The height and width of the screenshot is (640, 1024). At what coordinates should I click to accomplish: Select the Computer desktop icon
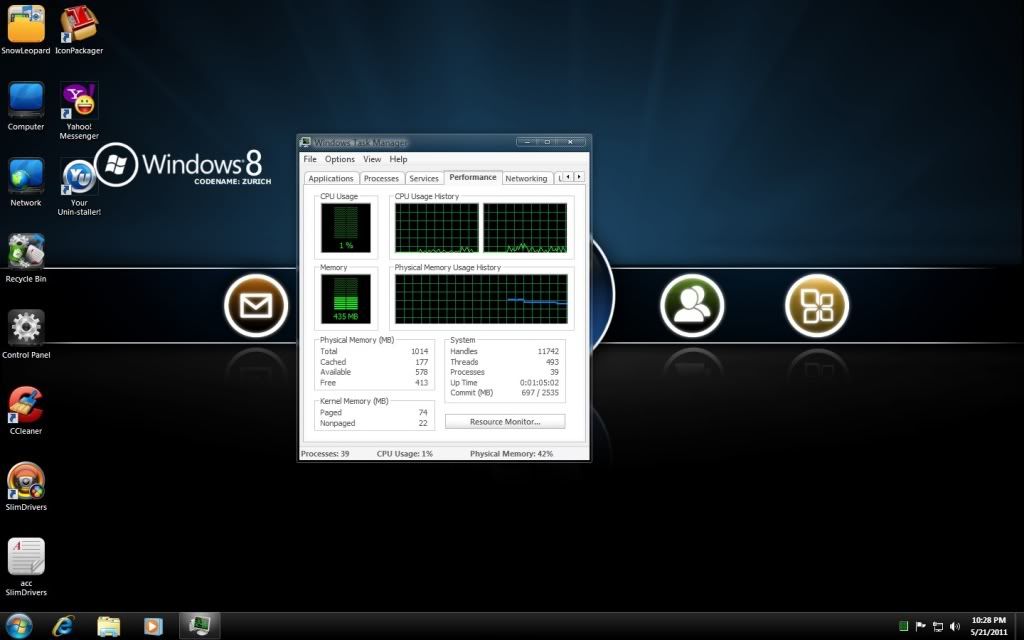(x=25, y=106)
